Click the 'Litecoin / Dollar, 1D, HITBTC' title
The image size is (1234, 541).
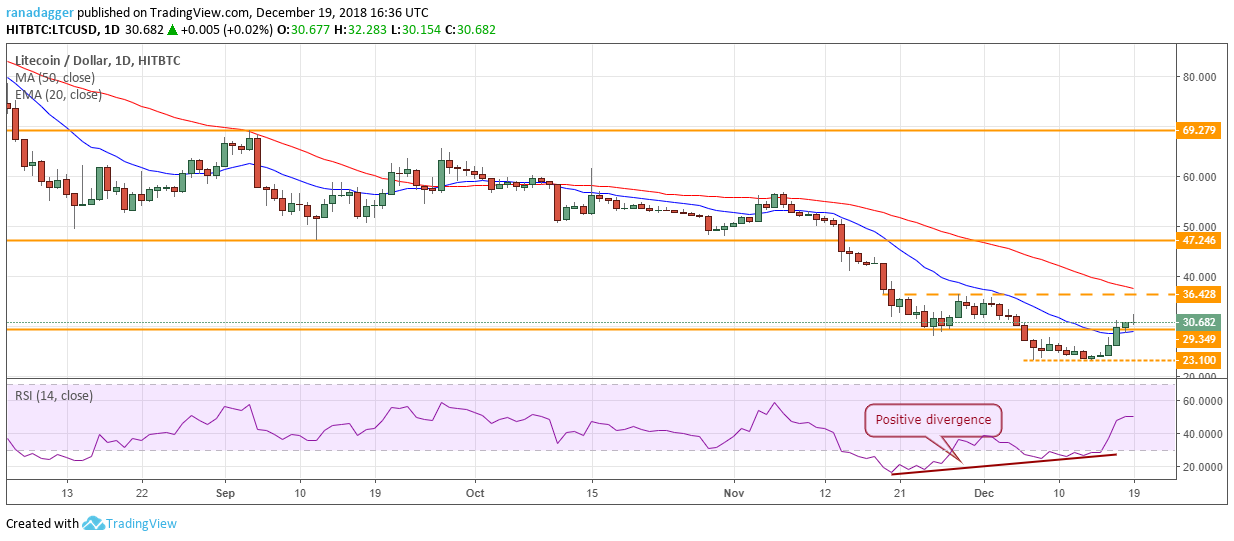point(98,61)
